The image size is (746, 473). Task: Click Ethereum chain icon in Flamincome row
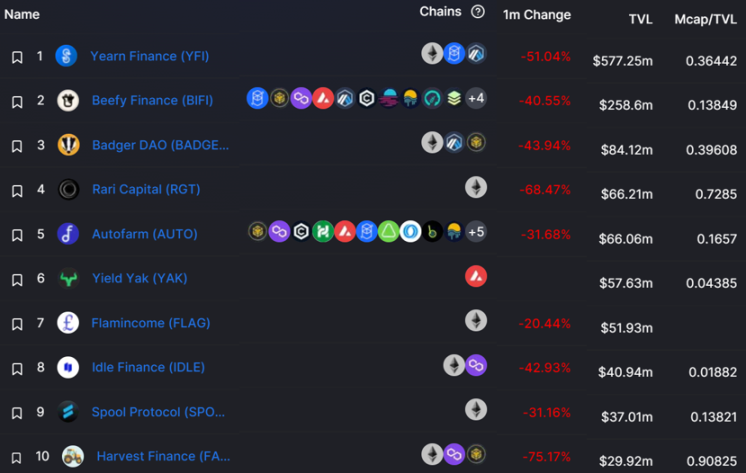click(x=476, y=321)
